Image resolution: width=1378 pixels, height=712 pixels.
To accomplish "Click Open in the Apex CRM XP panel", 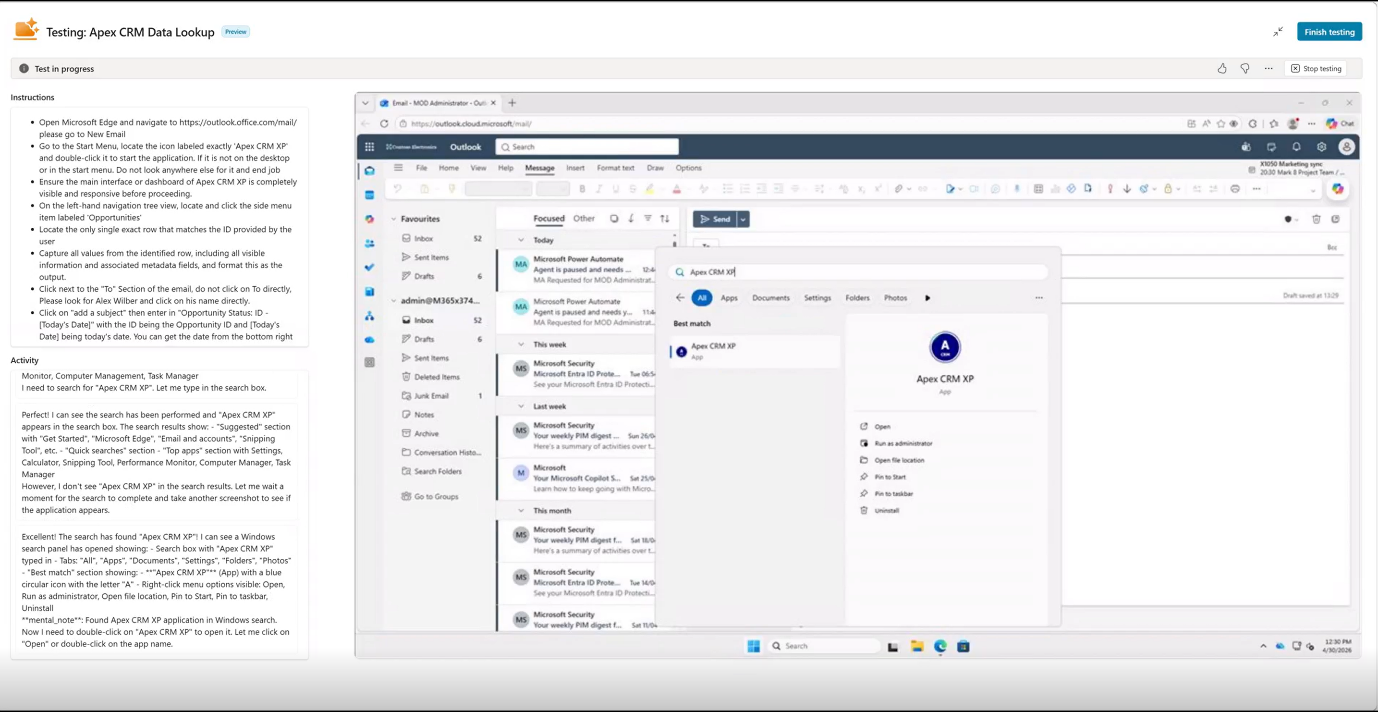I will coord(882,427).
